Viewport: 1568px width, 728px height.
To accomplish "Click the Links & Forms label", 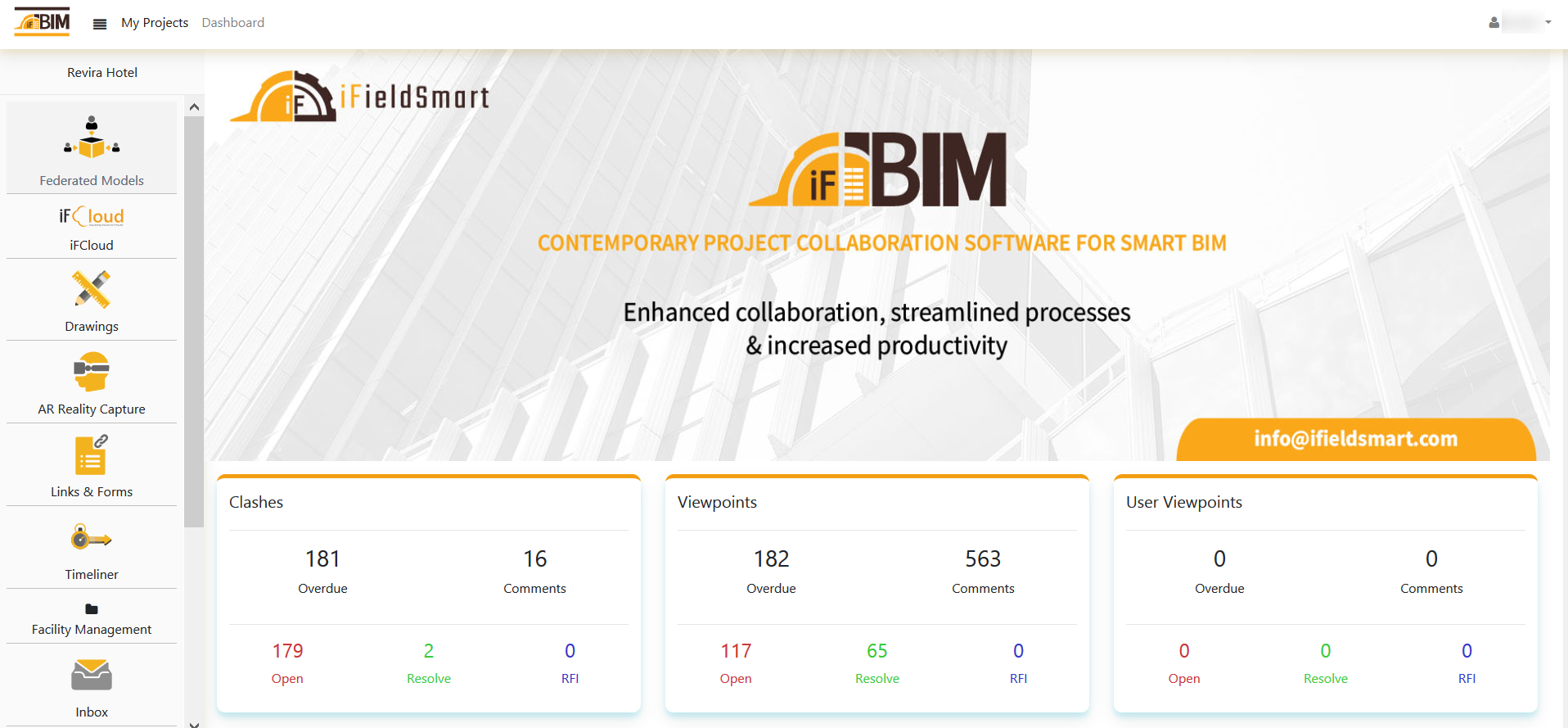I will pos(92,492).
